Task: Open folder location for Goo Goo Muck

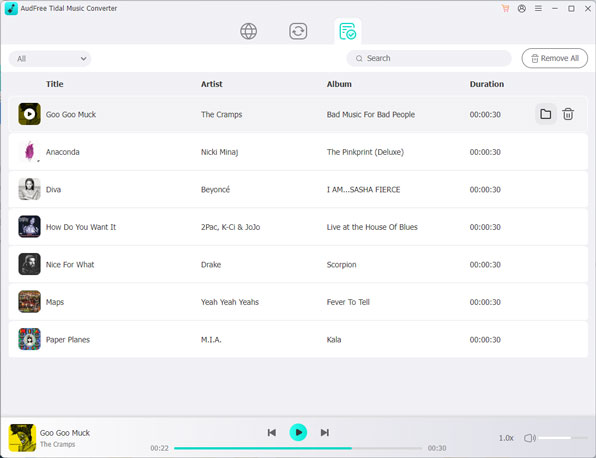Action: (545, 114)
